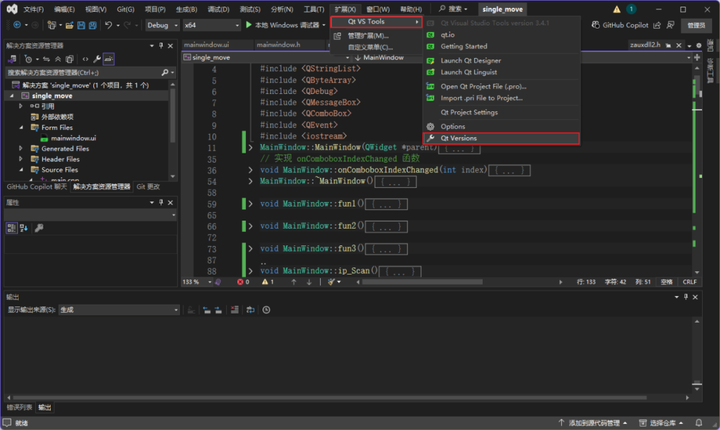Screen dimensions: 720x430
Task: Click the green start debugging play icon
Action: [248, 25]
